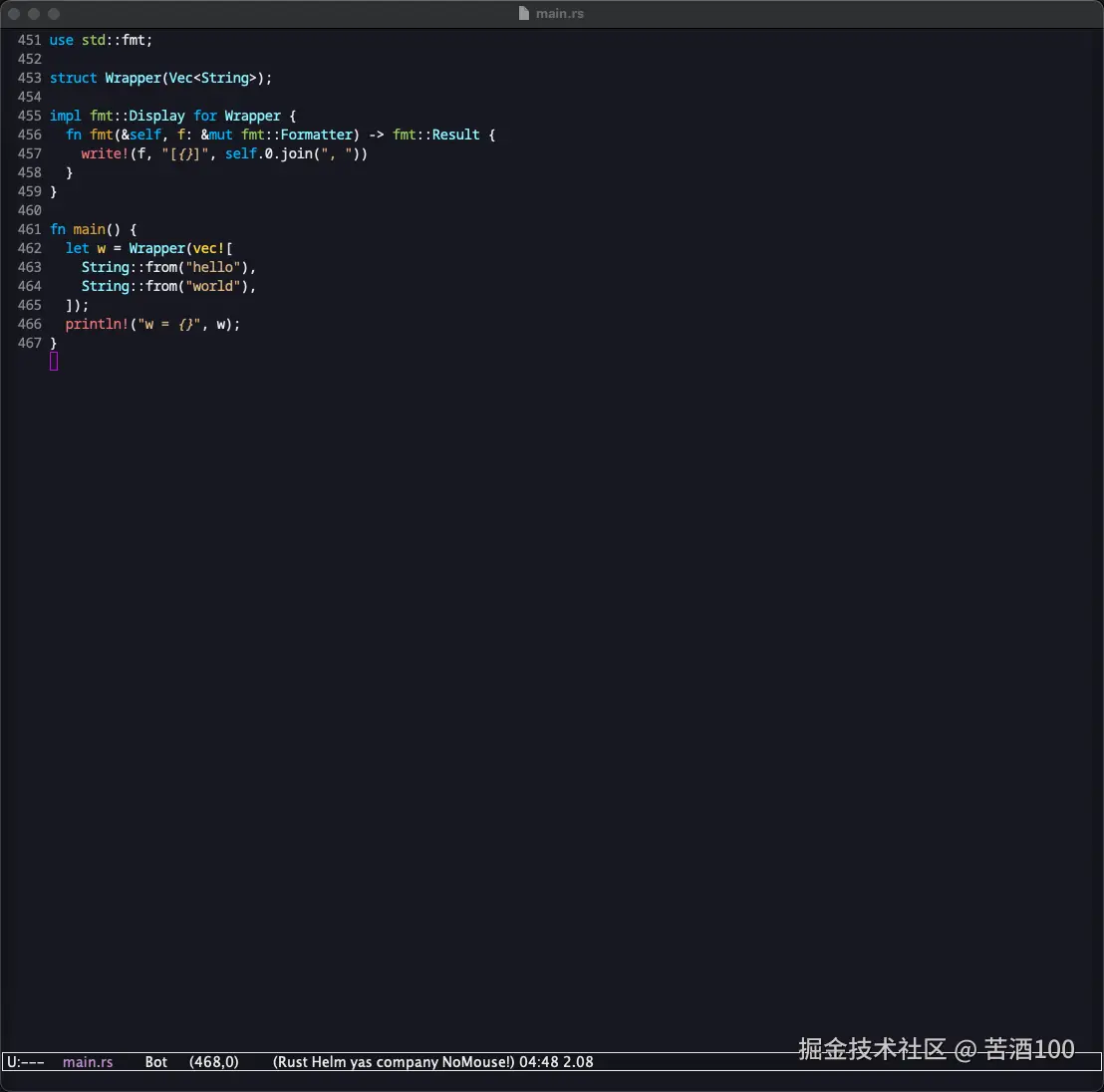
Task: Click the write! macro on line 457
Action: (105, 153)
